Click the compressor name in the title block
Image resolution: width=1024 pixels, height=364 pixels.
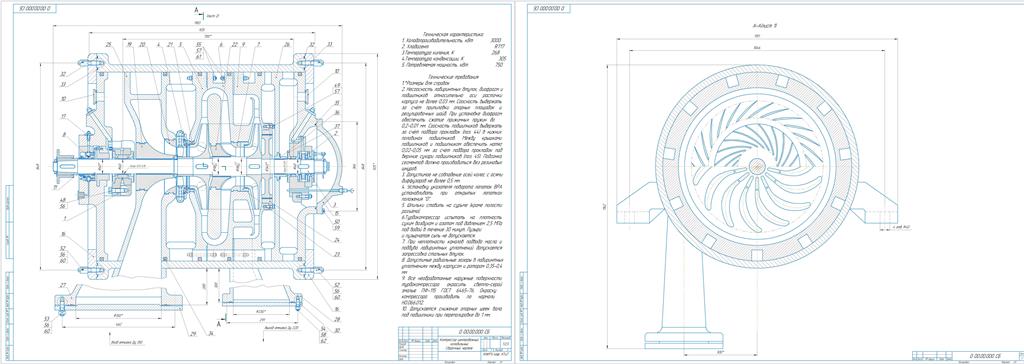tap(460, 344)
